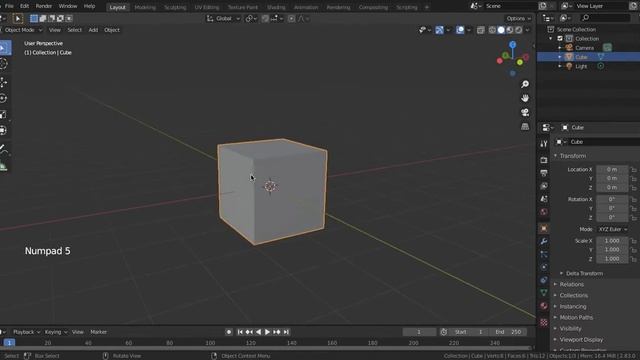Open the Edit menu

[x=24, y=6]
